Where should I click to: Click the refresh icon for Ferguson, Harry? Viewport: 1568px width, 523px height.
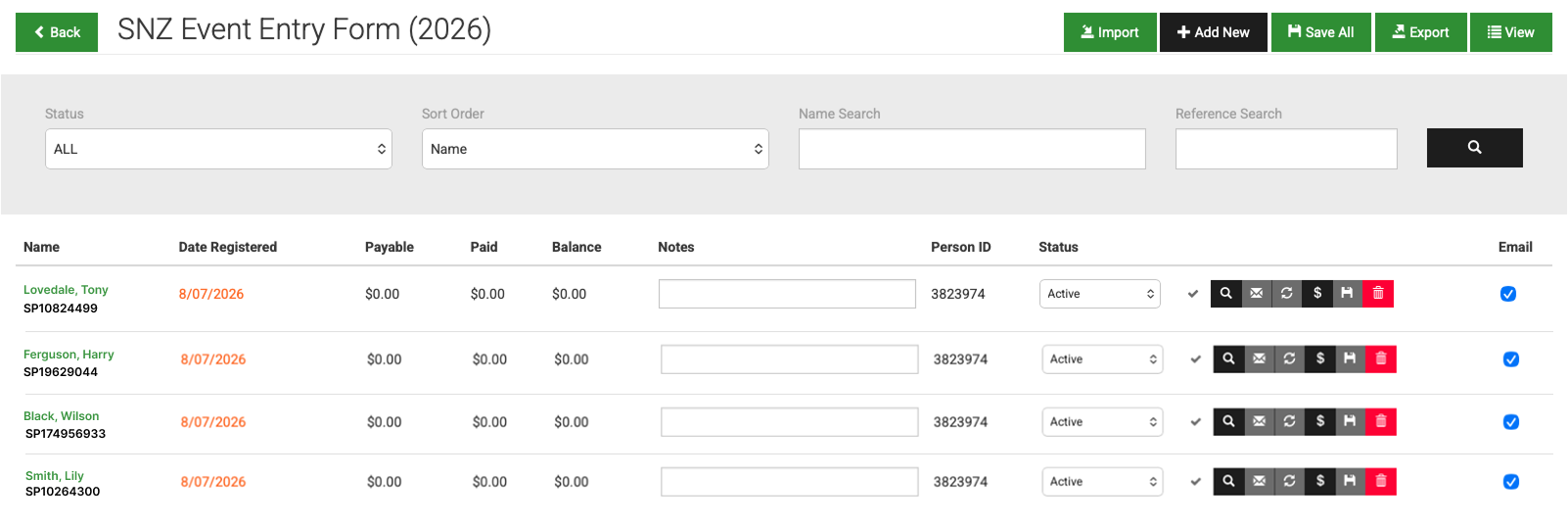[1290, 359]
